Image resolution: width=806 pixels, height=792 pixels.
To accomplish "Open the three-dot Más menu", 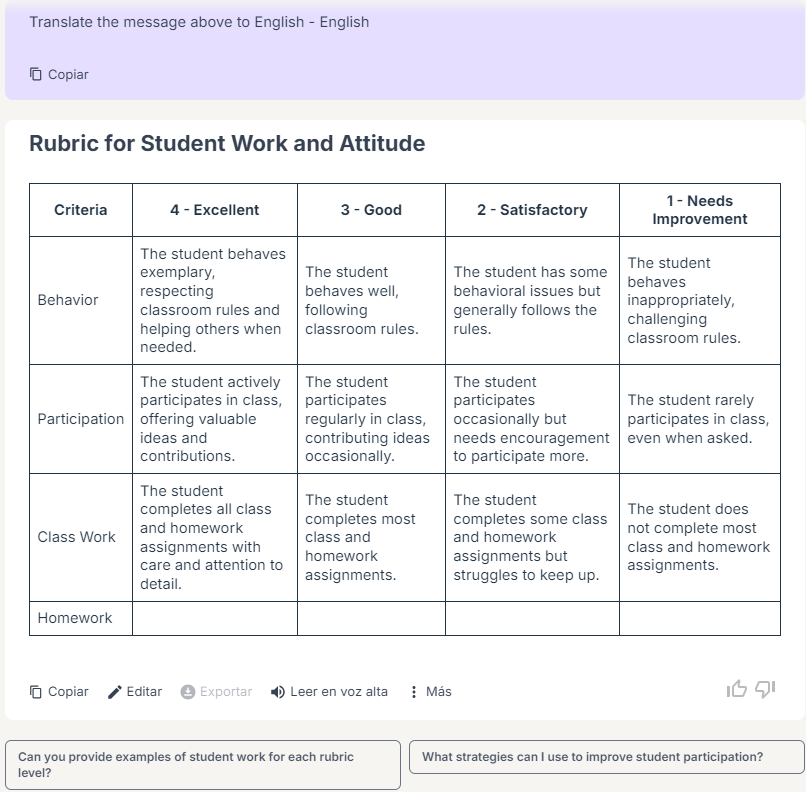I will click(414, 692).
